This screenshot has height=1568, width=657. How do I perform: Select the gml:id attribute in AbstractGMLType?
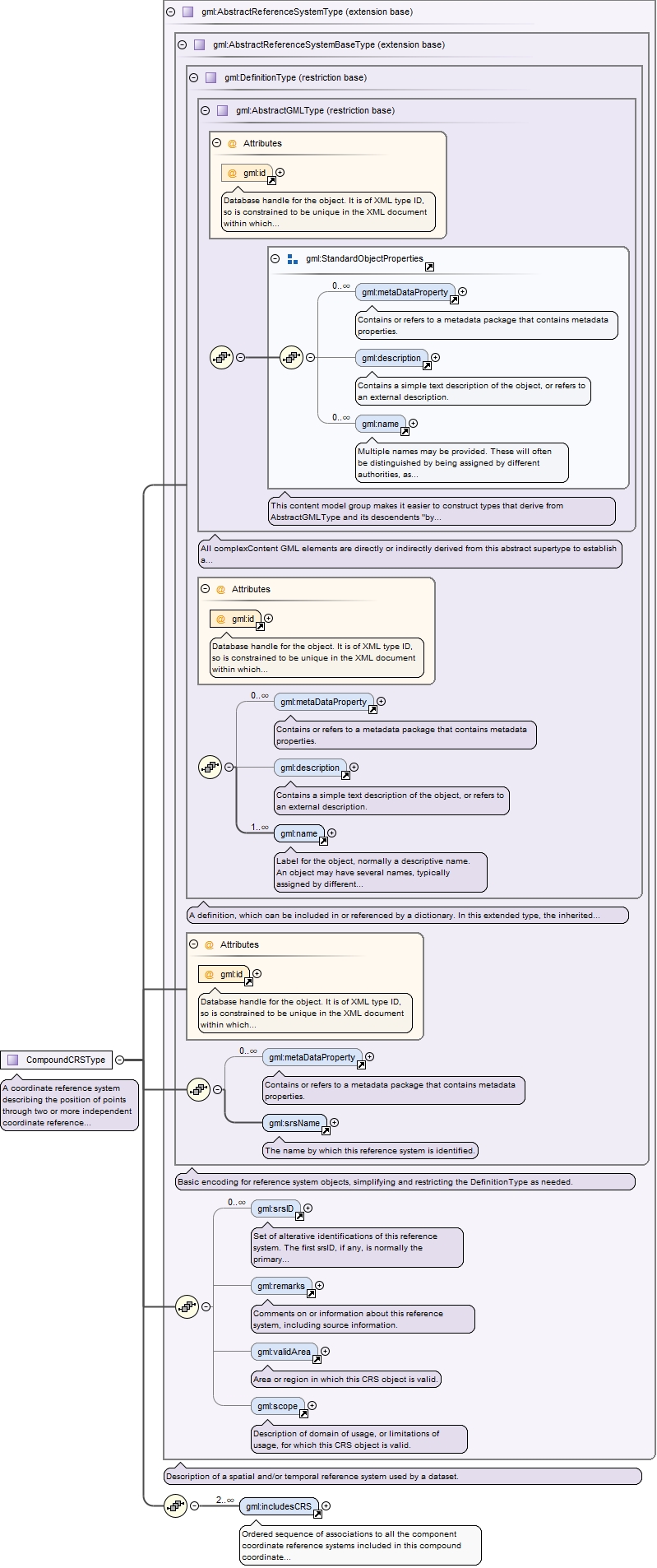click(247, 173)
